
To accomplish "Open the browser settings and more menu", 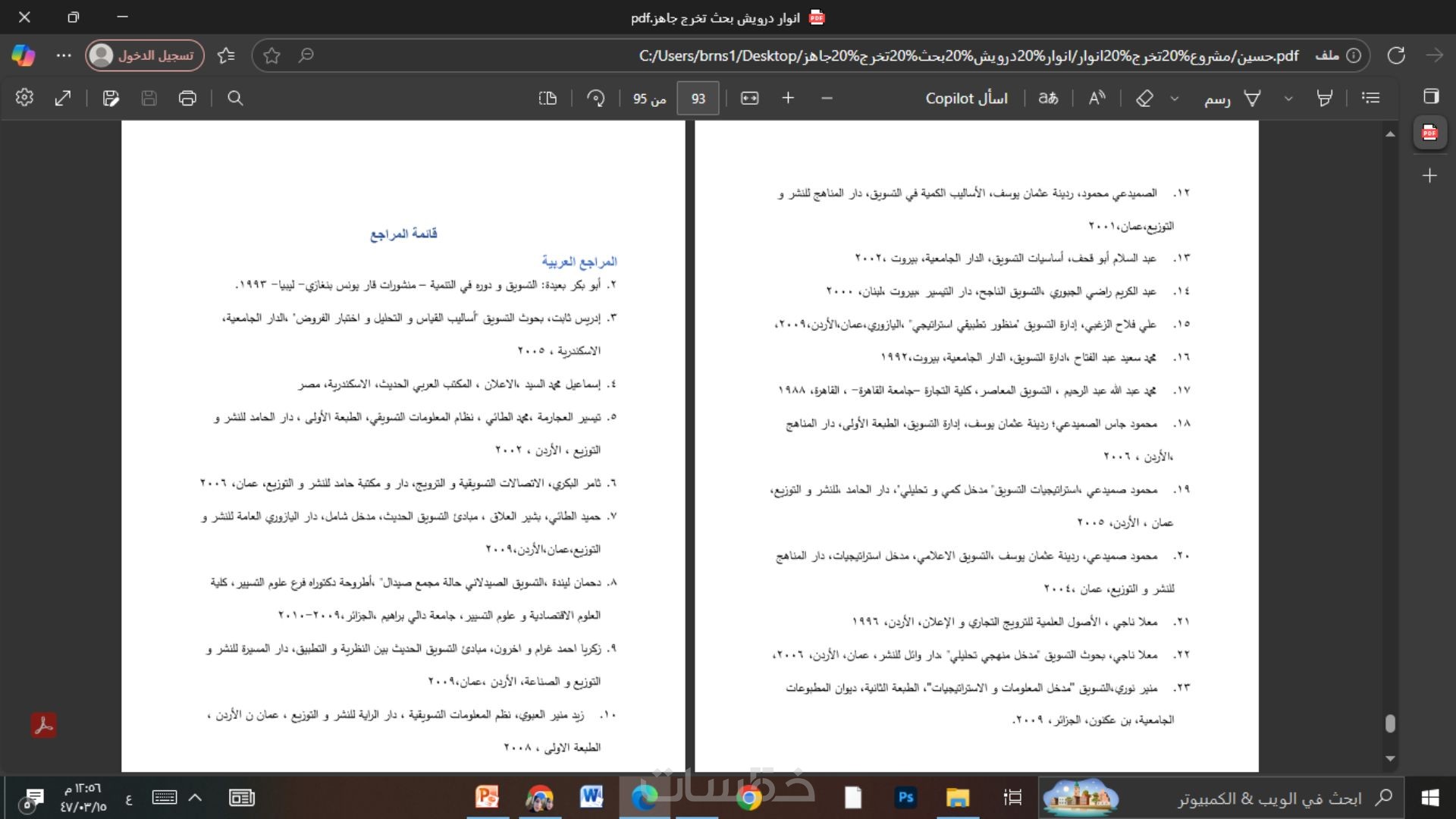I will point(64,55).
